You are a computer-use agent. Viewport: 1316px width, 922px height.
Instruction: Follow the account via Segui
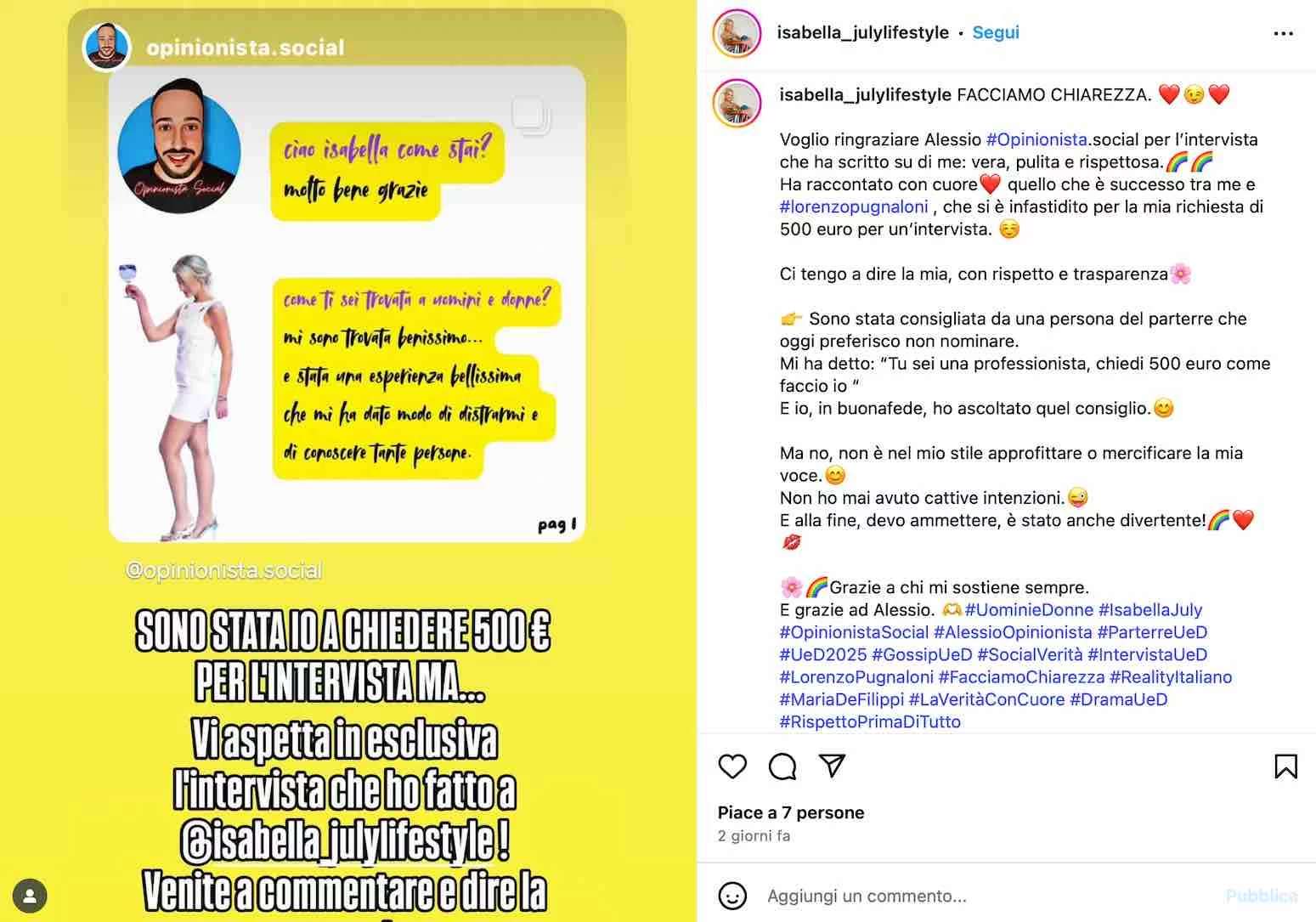[996, 32]
